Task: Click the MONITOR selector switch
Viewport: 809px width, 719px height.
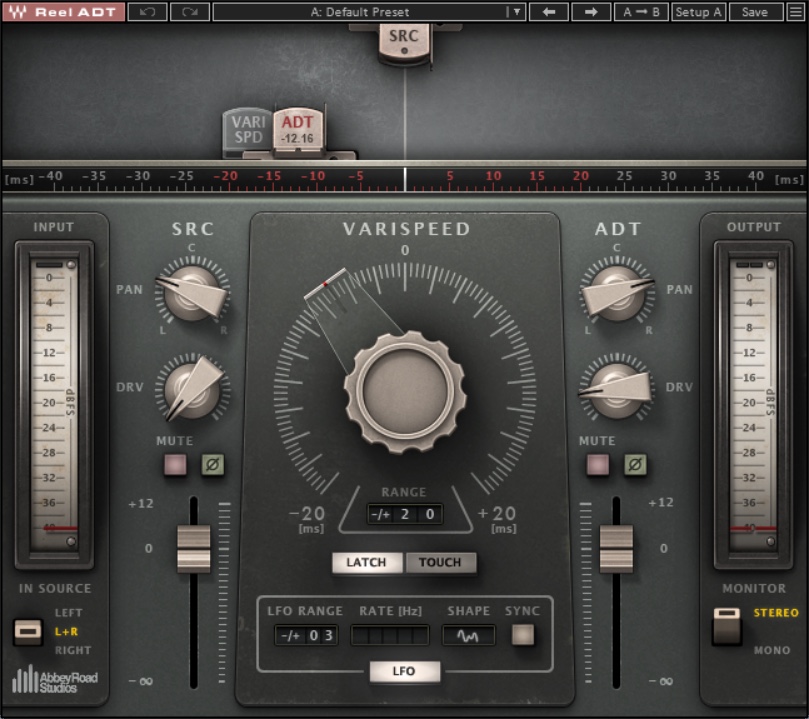Action: tap(726, 626)
